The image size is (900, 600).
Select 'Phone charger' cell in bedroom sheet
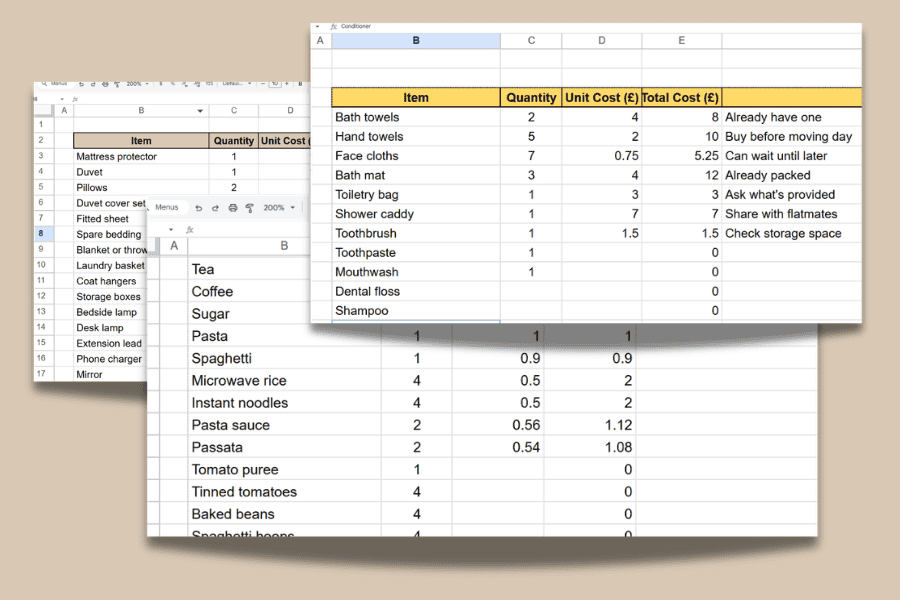[110, 359]
